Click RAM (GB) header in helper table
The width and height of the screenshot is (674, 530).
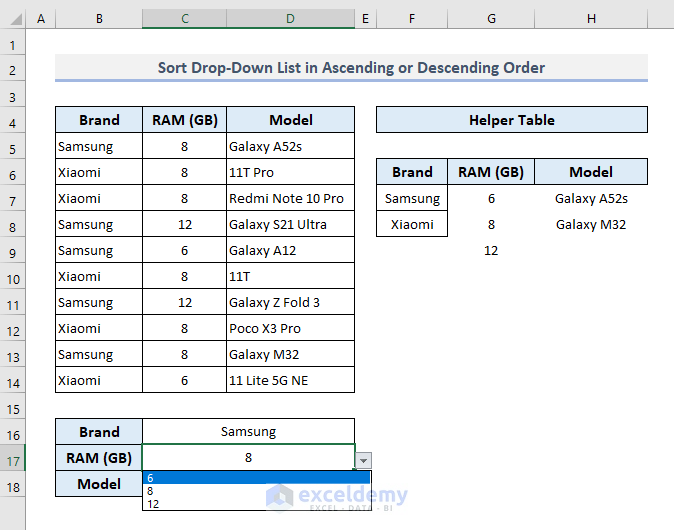tap(491, 172)
